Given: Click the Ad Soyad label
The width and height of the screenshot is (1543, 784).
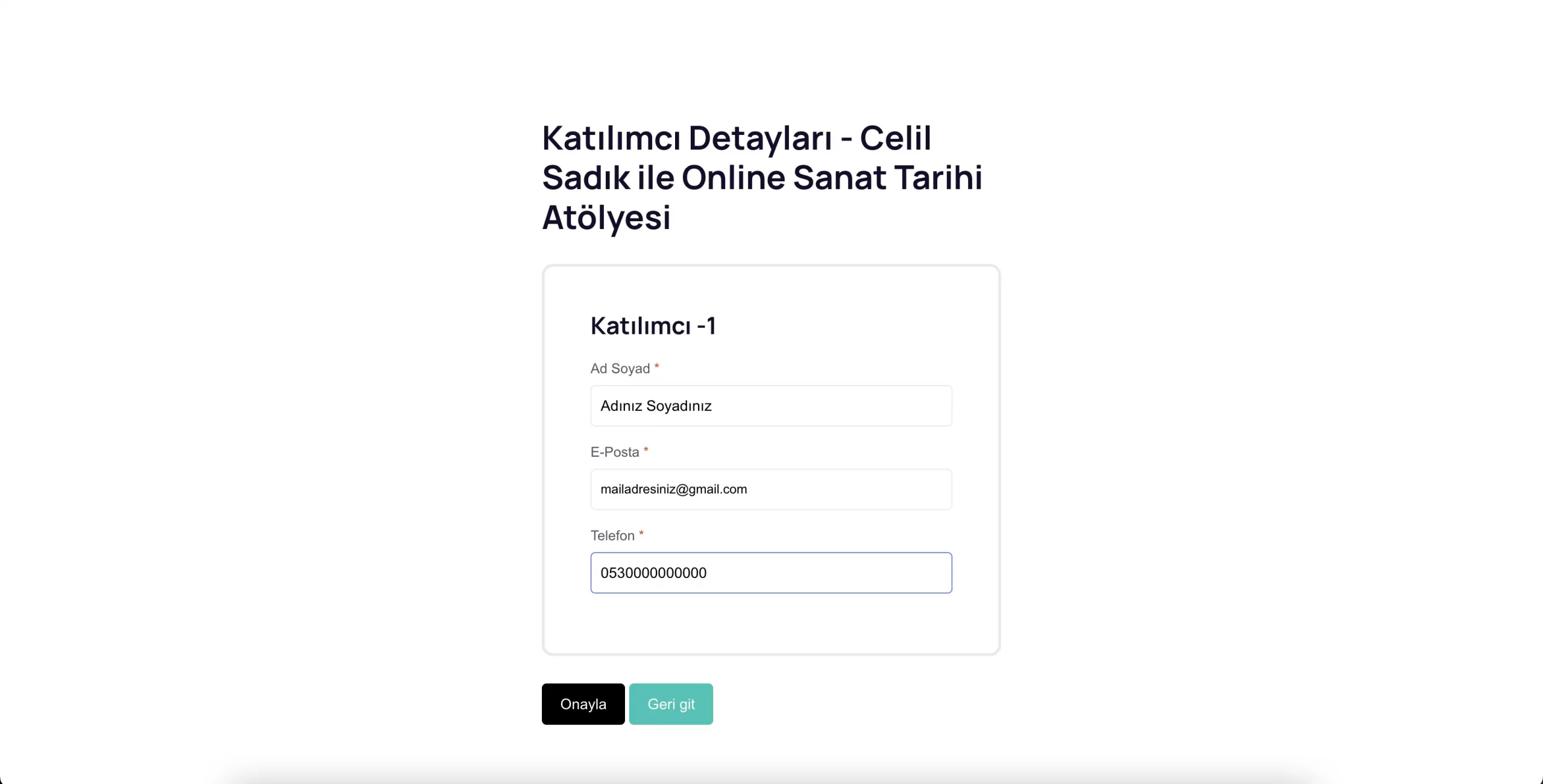Looking at the screenshot, I should [620, 368].
